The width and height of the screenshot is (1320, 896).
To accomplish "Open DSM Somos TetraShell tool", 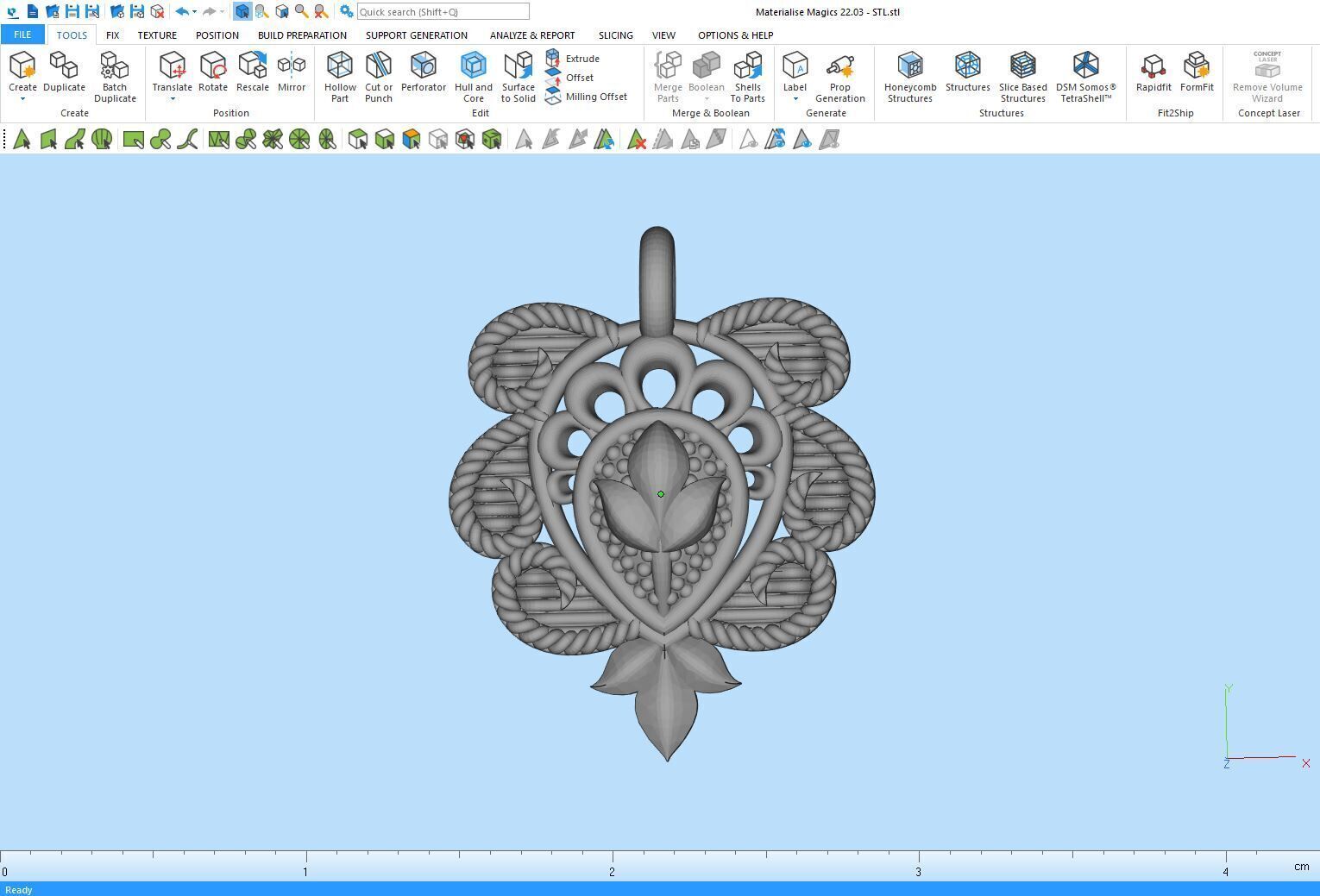I will (1086, 77).
